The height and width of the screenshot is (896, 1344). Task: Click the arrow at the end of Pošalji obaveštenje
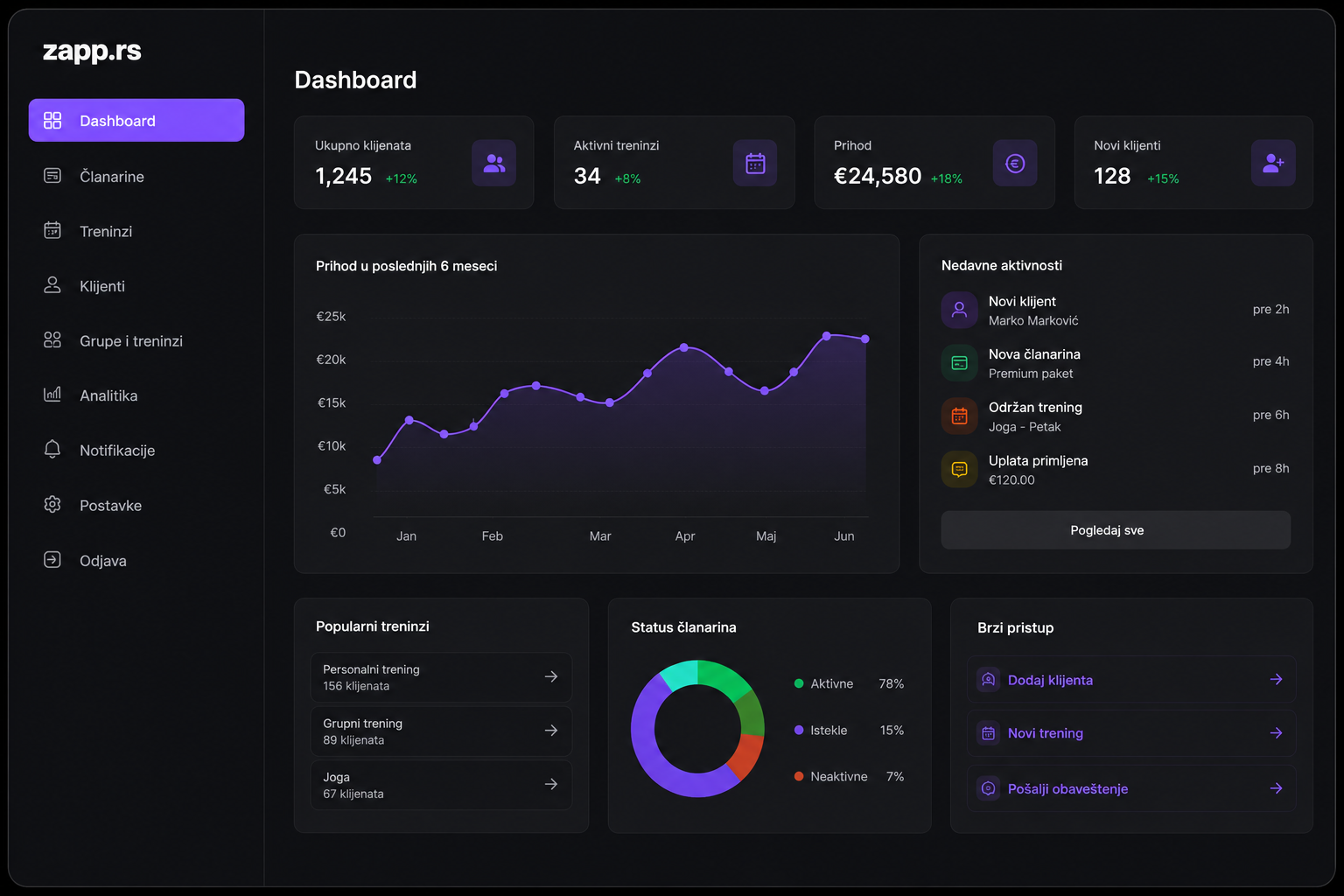(x=1277, y=788)
